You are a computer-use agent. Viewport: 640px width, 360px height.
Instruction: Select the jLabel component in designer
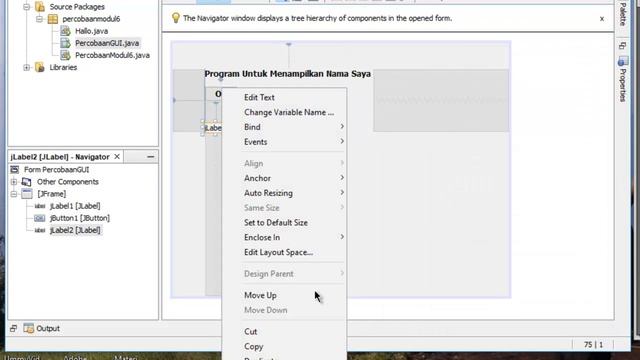click(213, 128)
